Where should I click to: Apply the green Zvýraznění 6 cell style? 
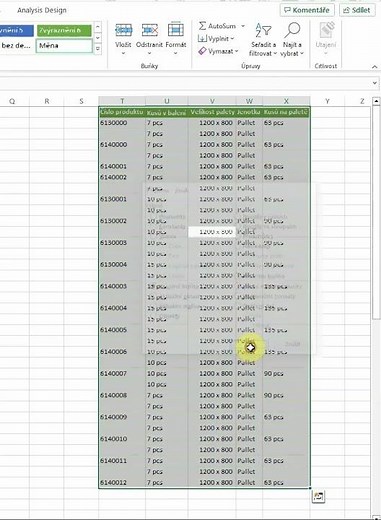pos(64,31)
